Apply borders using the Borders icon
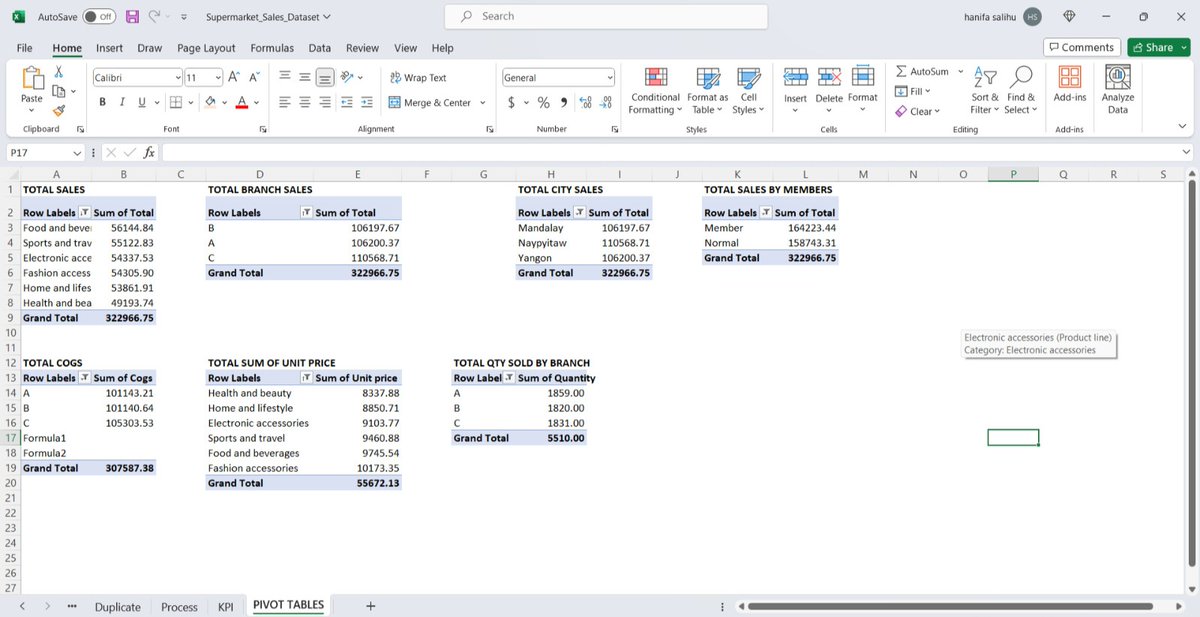Image resolution: width=1200 pixels, height=617 pixels. tap(175, 102)
